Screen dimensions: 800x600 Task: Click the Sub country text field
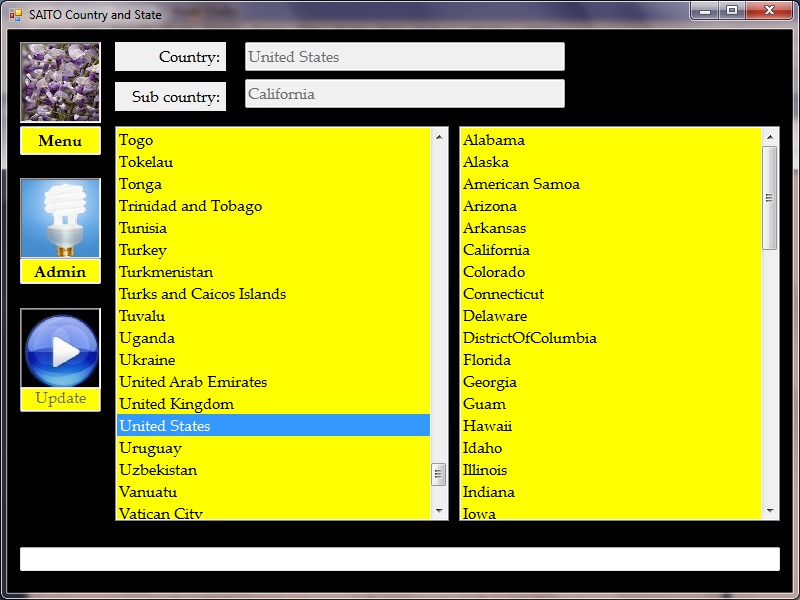pos(404,94)
